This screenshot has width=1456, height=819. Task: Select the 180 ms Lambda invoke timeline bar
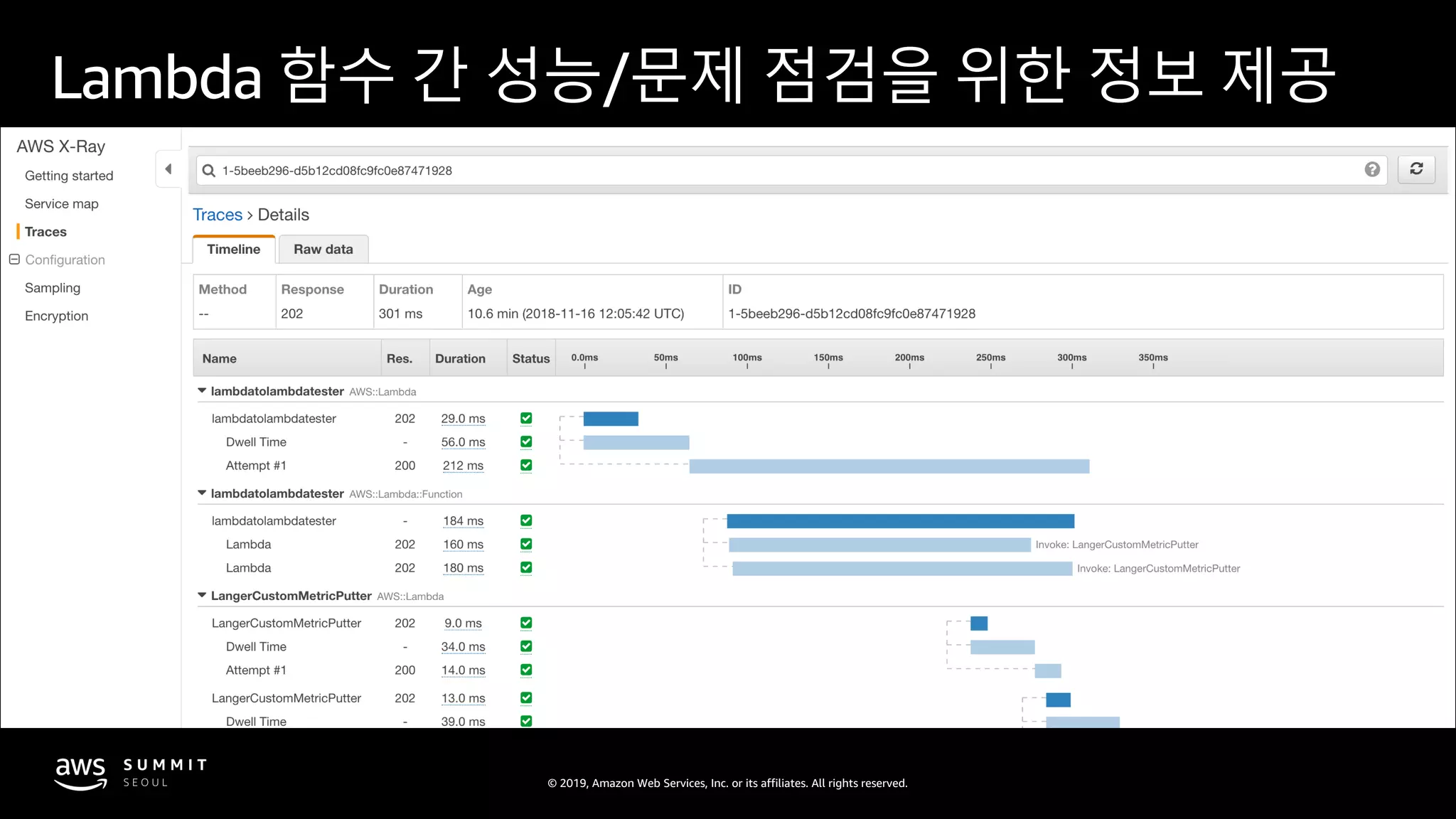(x=902, y=569)
